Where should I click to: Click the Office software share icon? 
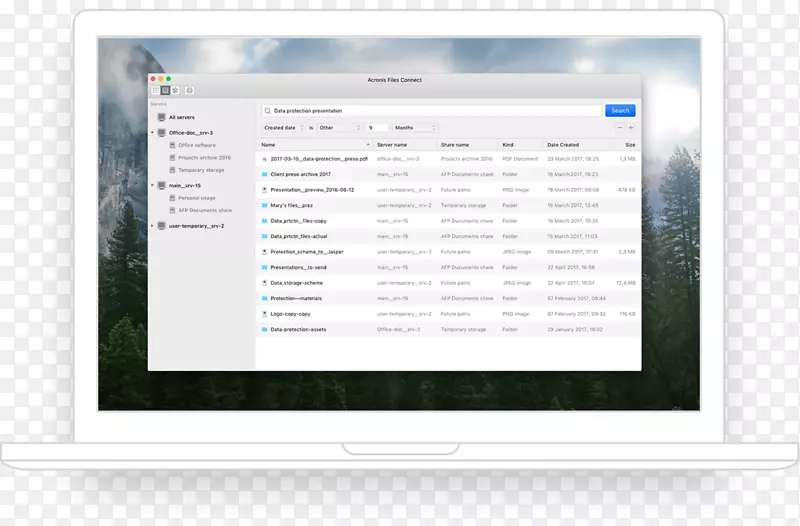coord(172,145)
